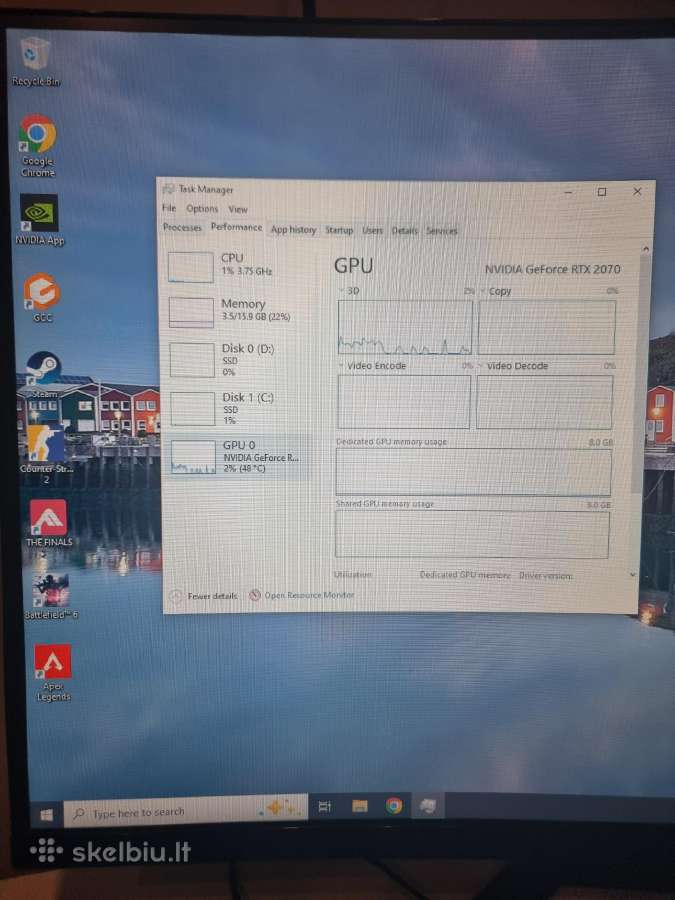Open Chrome from the taskbar
Viewport: 675px width, 900px height.
pyautogui.click(x=394, y=806)
